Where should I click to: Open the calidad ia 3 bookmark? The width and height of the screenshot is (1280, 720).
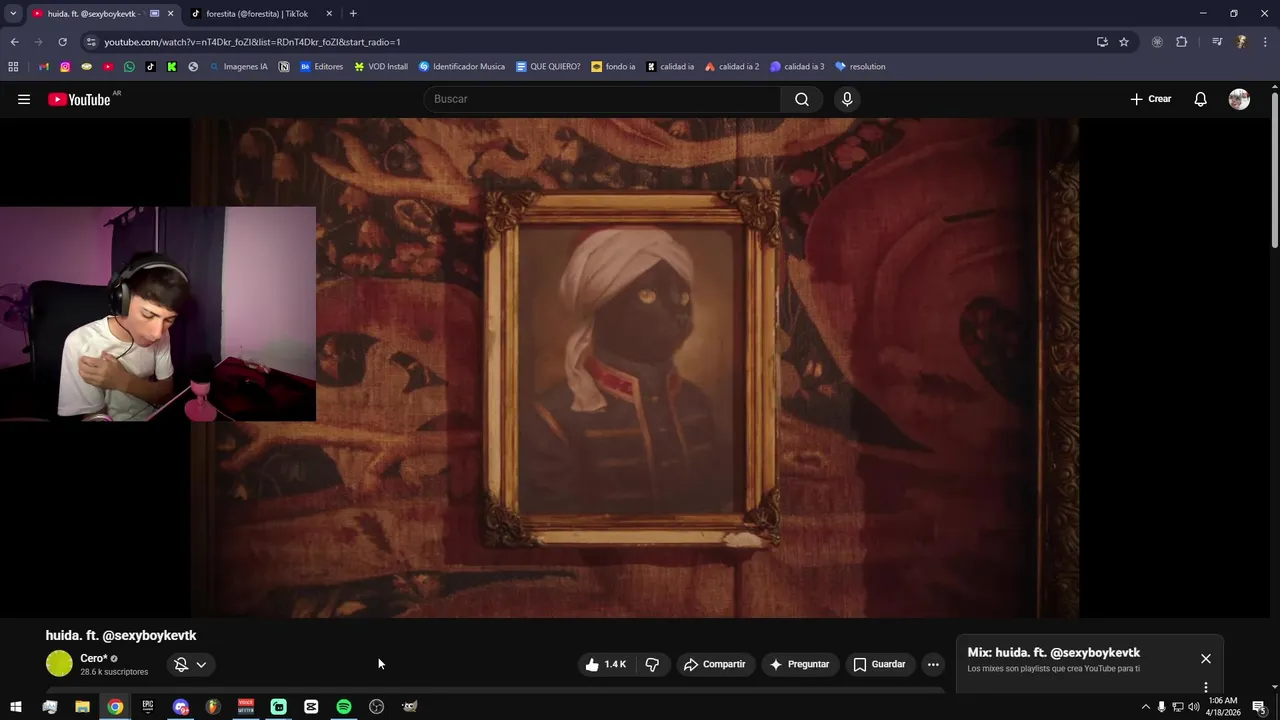click(797, 67)
